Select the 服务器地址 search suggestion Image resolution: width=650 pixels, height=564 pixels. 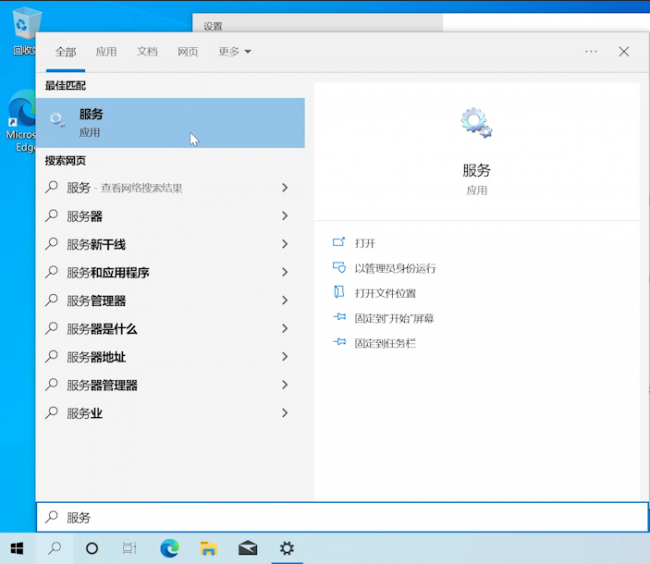click(170, 357)
